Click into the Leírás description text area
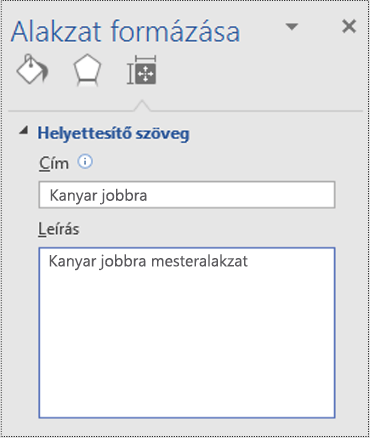 pos(187,333)
